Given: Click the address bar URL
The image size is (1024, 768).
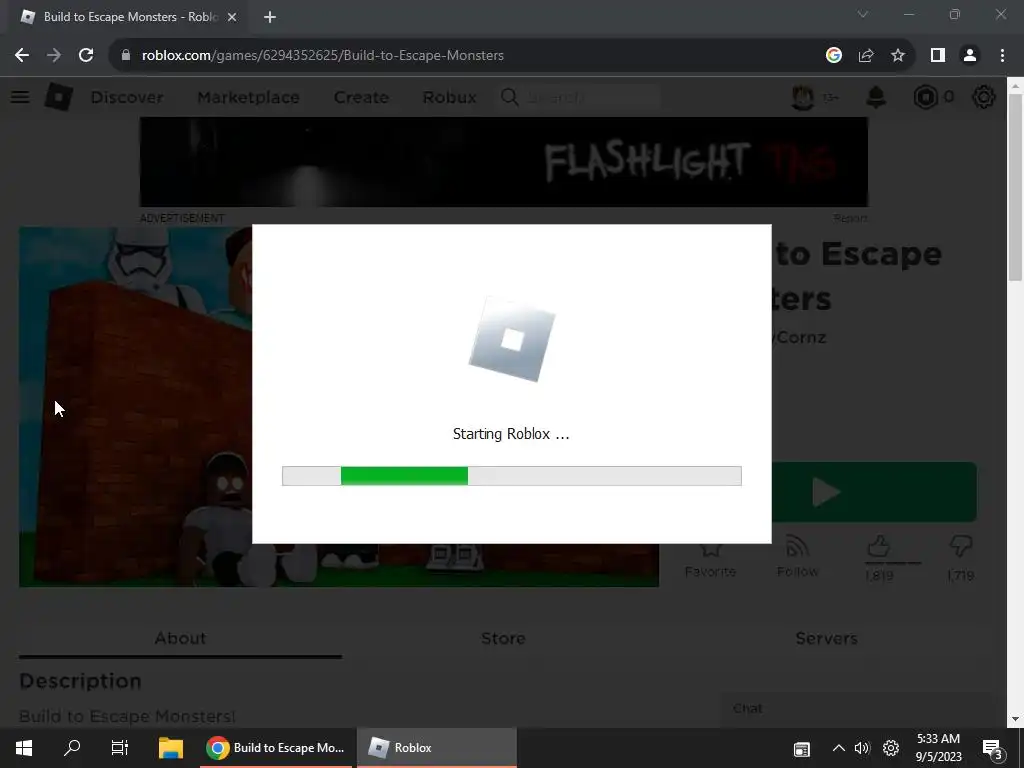Looking at the screenshot, I should [x=323, y=56].
